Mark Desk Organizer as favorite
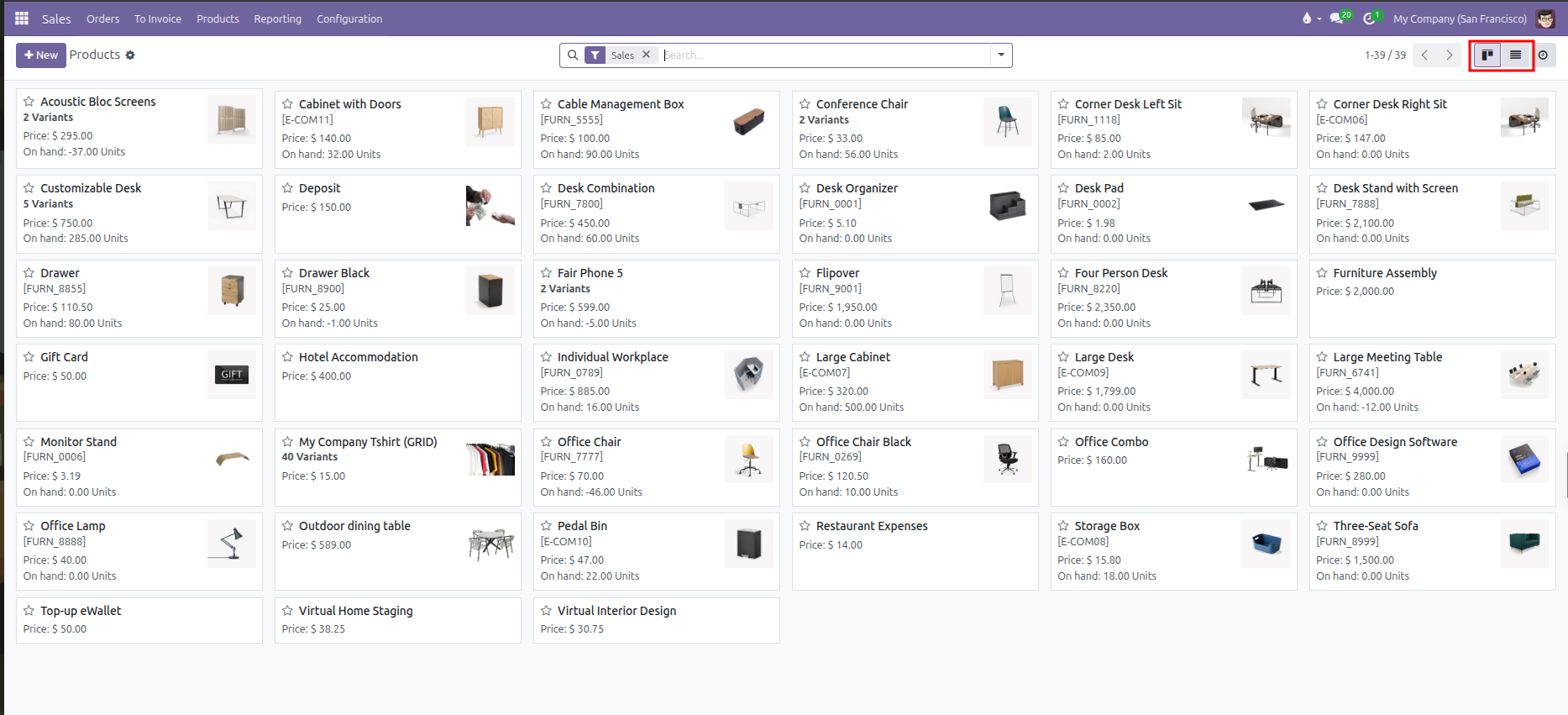 pyautogui.click(x=805, y=188)
